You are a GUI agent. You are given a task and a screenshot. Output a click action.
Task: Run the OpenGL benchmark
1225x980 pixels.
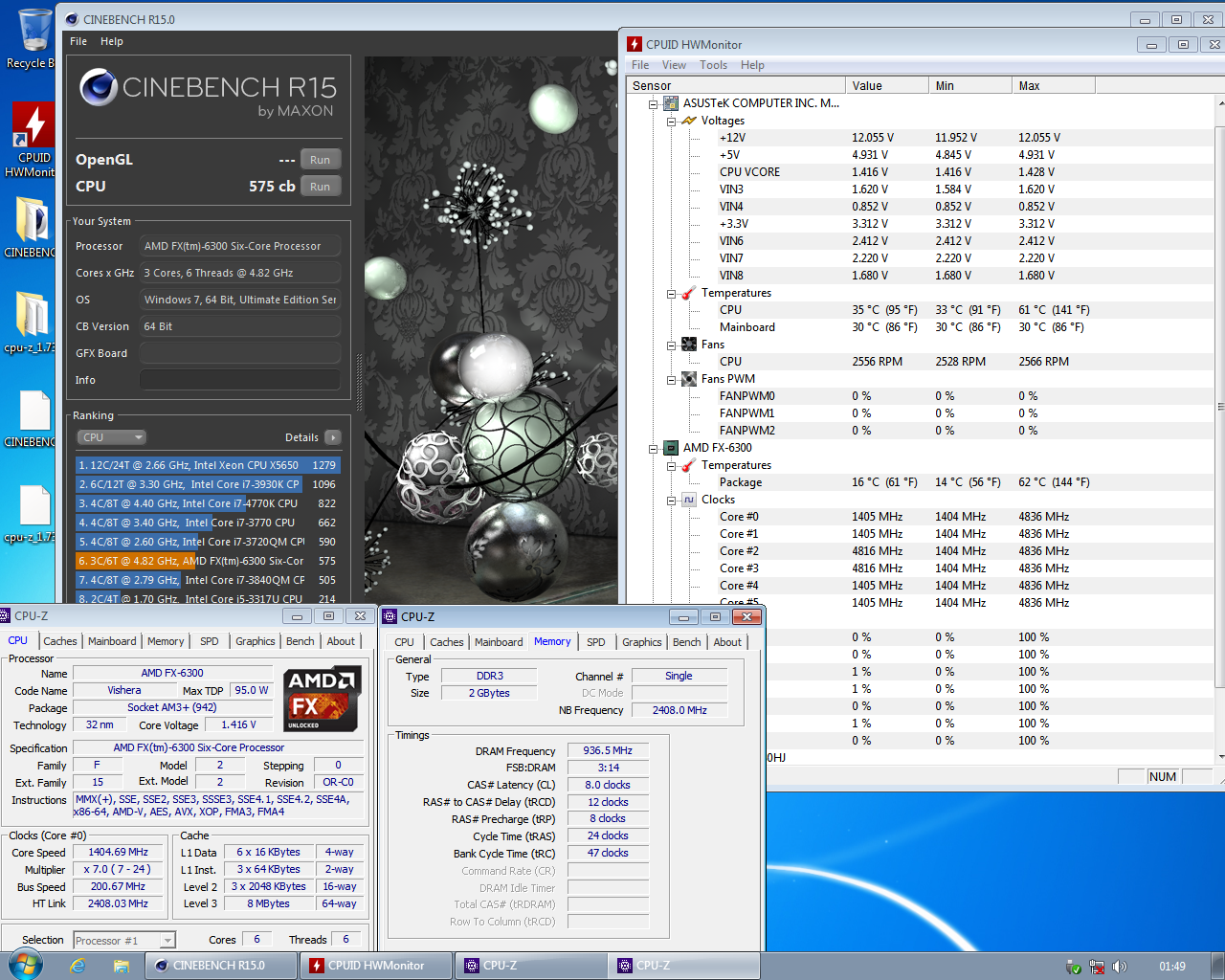click(x=321, y=160)
